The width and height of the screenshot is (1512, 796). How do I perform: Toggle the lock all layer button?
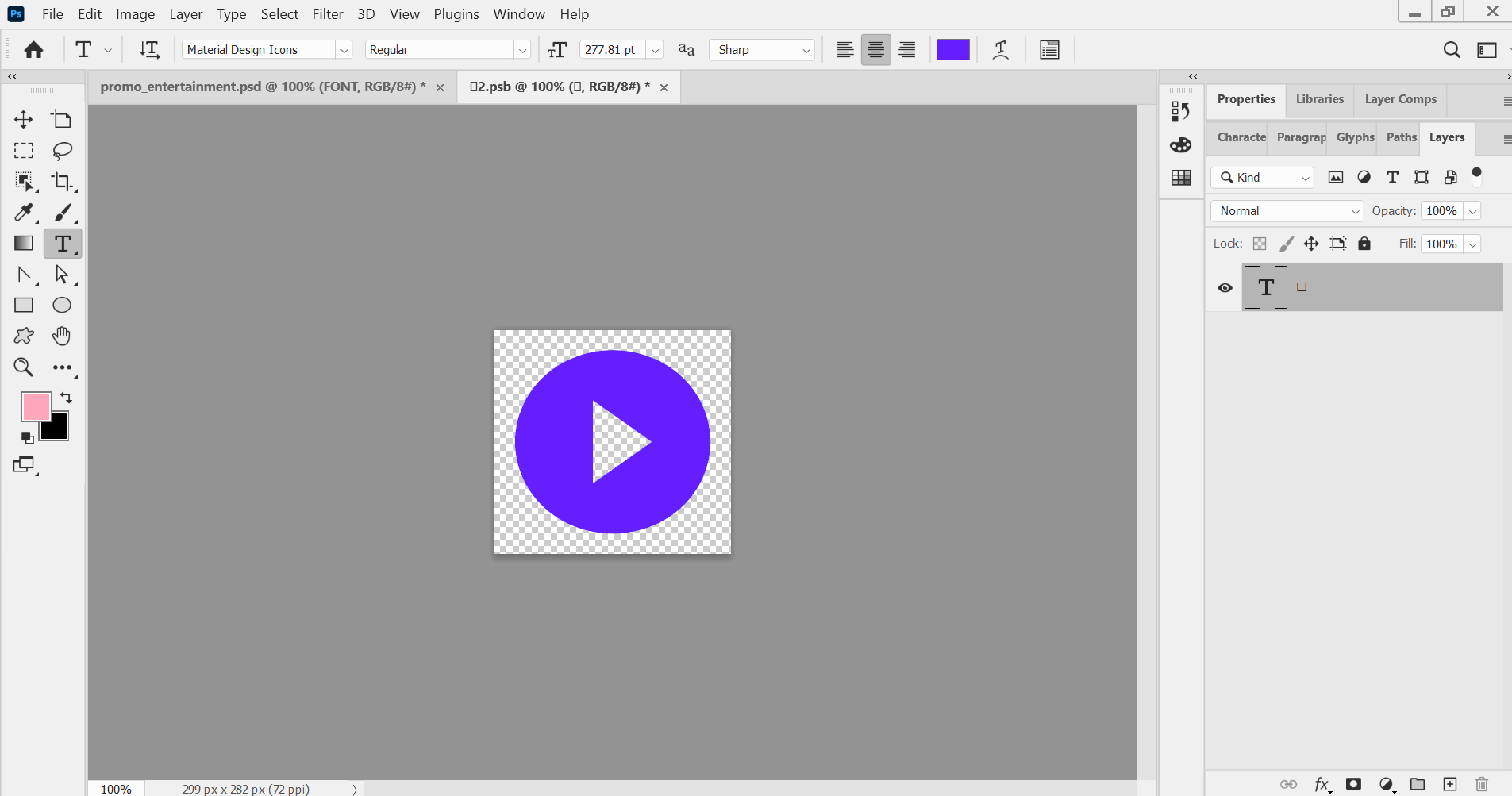pyautogui.click(x=1364, y=244)
